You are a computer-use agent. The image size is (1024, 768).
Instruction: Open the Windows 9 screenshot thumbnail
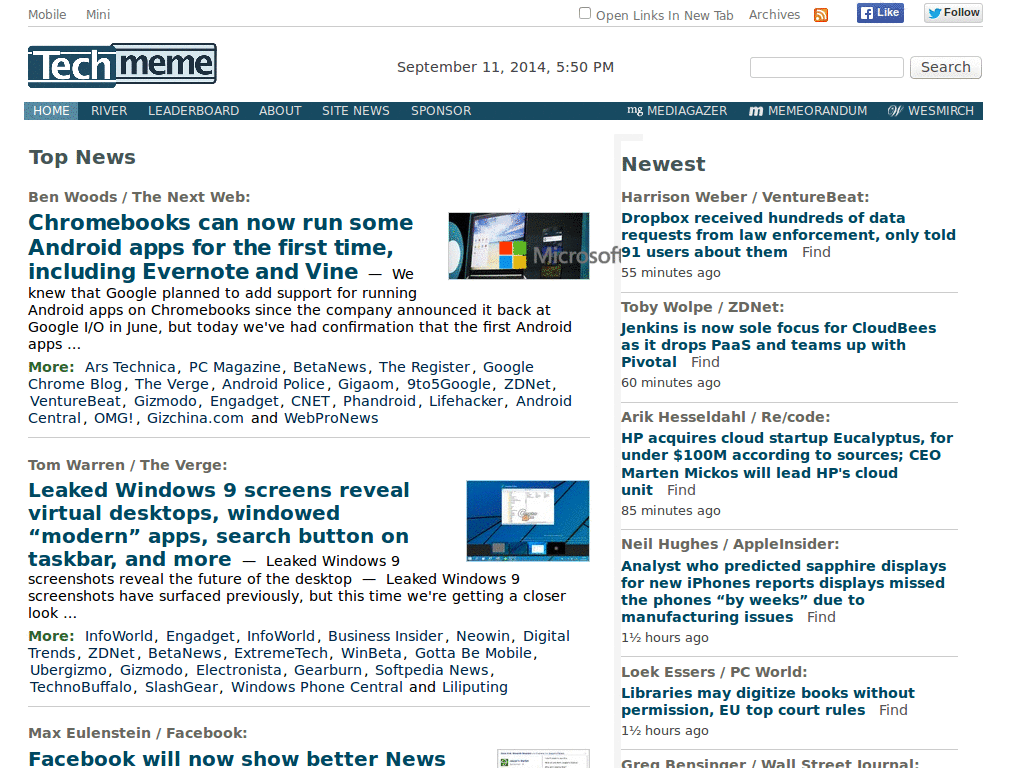point(528,521)
